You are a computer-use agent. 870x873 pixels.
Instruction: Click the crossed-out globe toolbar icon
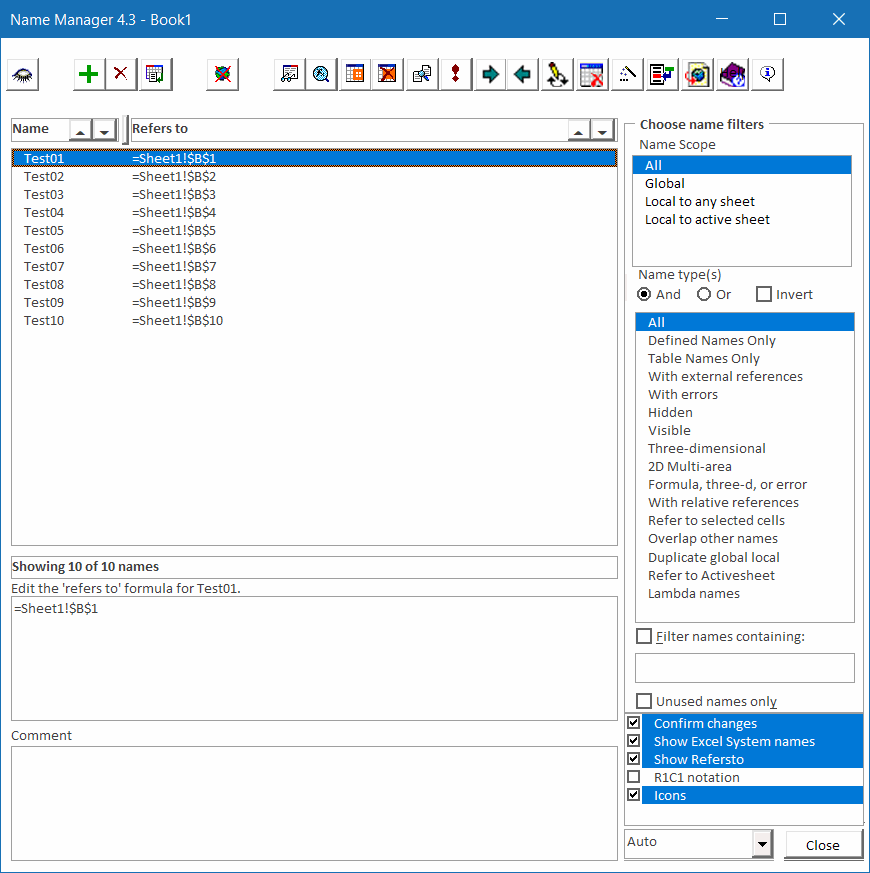click(222, 74)
